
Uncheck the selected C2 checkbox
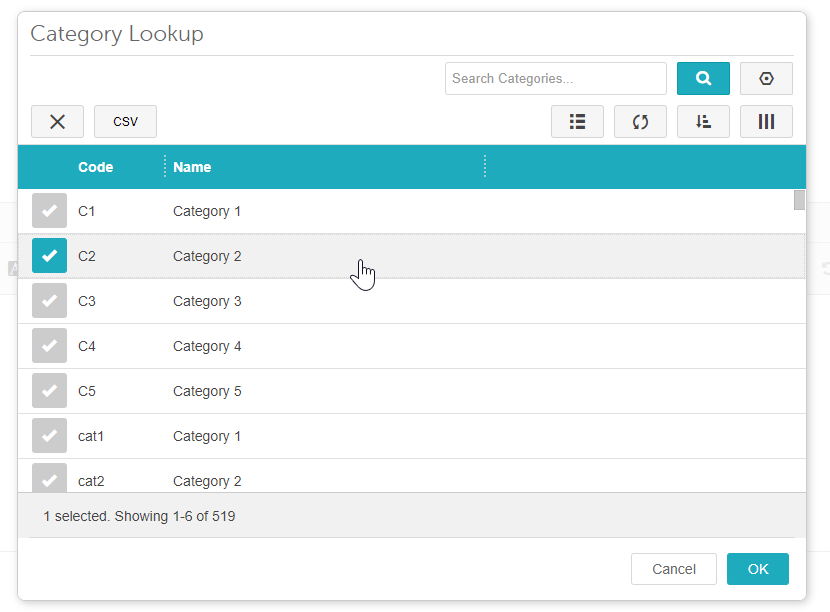(x=49, y=256)
